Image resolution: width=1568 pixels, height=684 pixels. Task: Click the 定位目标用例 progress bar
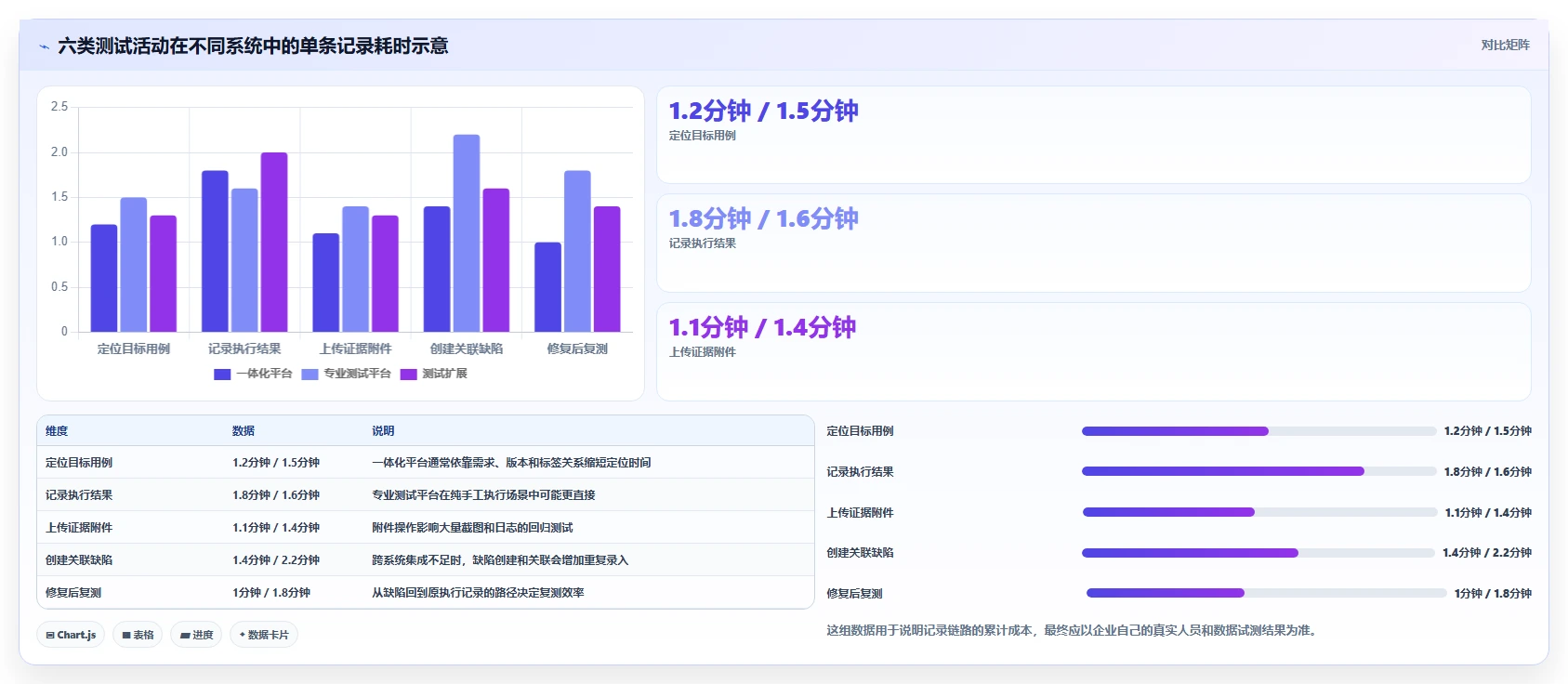[1258, 431]
